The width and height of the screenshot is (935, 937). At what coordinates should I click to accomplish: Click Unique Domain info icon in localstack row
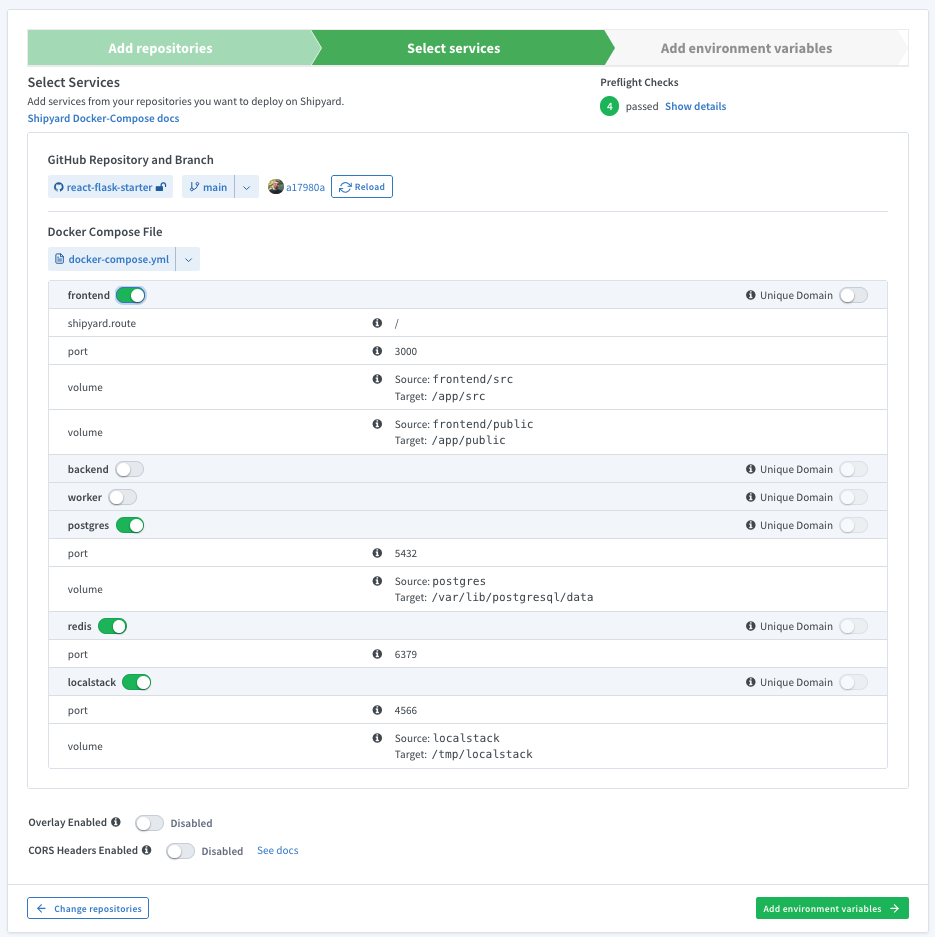pyautogui.click(x=750, y=682)
